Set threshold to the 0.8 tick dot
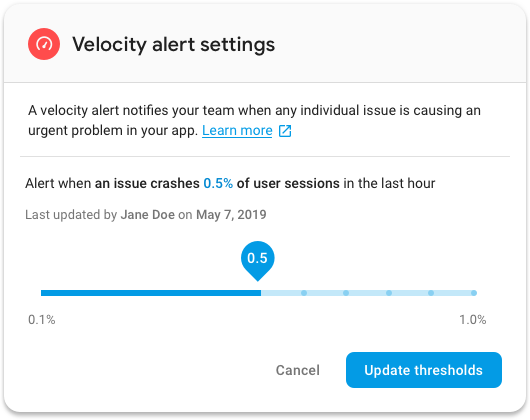This screenshot has width=530, height=420. coord(389,293)
